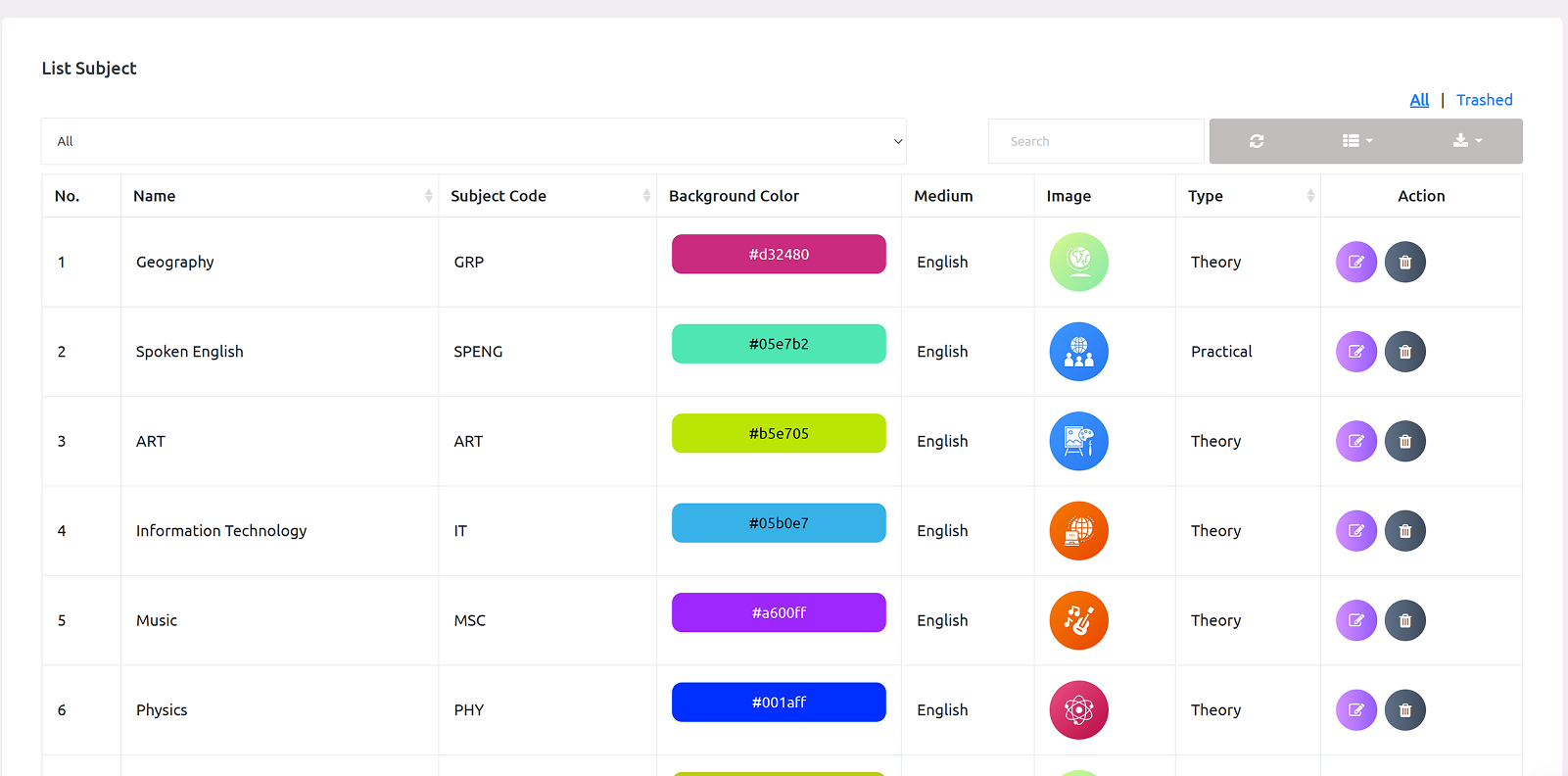The width and height of the screenshot is (1568, 776).
Task: Delete the Physics subject row
Action: 1405,710
